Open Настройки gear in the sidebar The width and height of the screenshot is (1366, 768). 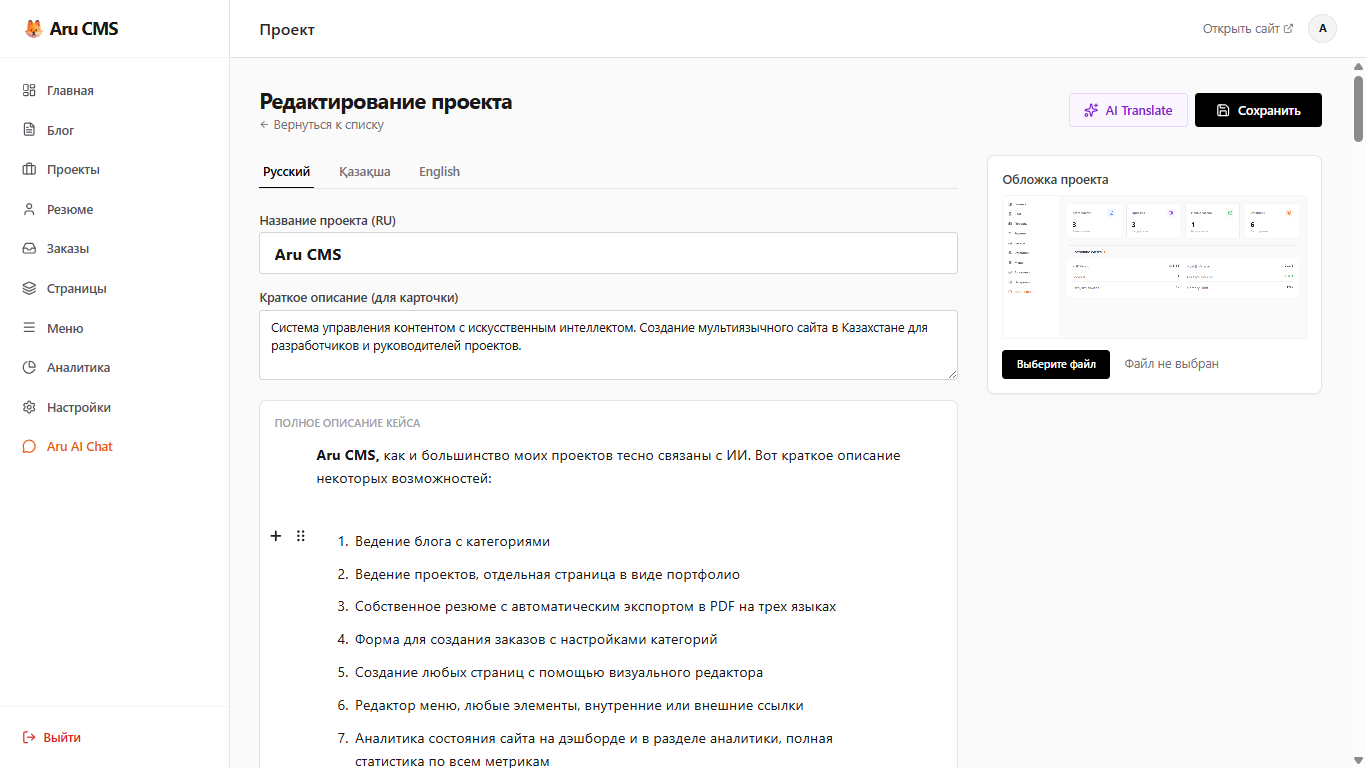pos(29,408)
